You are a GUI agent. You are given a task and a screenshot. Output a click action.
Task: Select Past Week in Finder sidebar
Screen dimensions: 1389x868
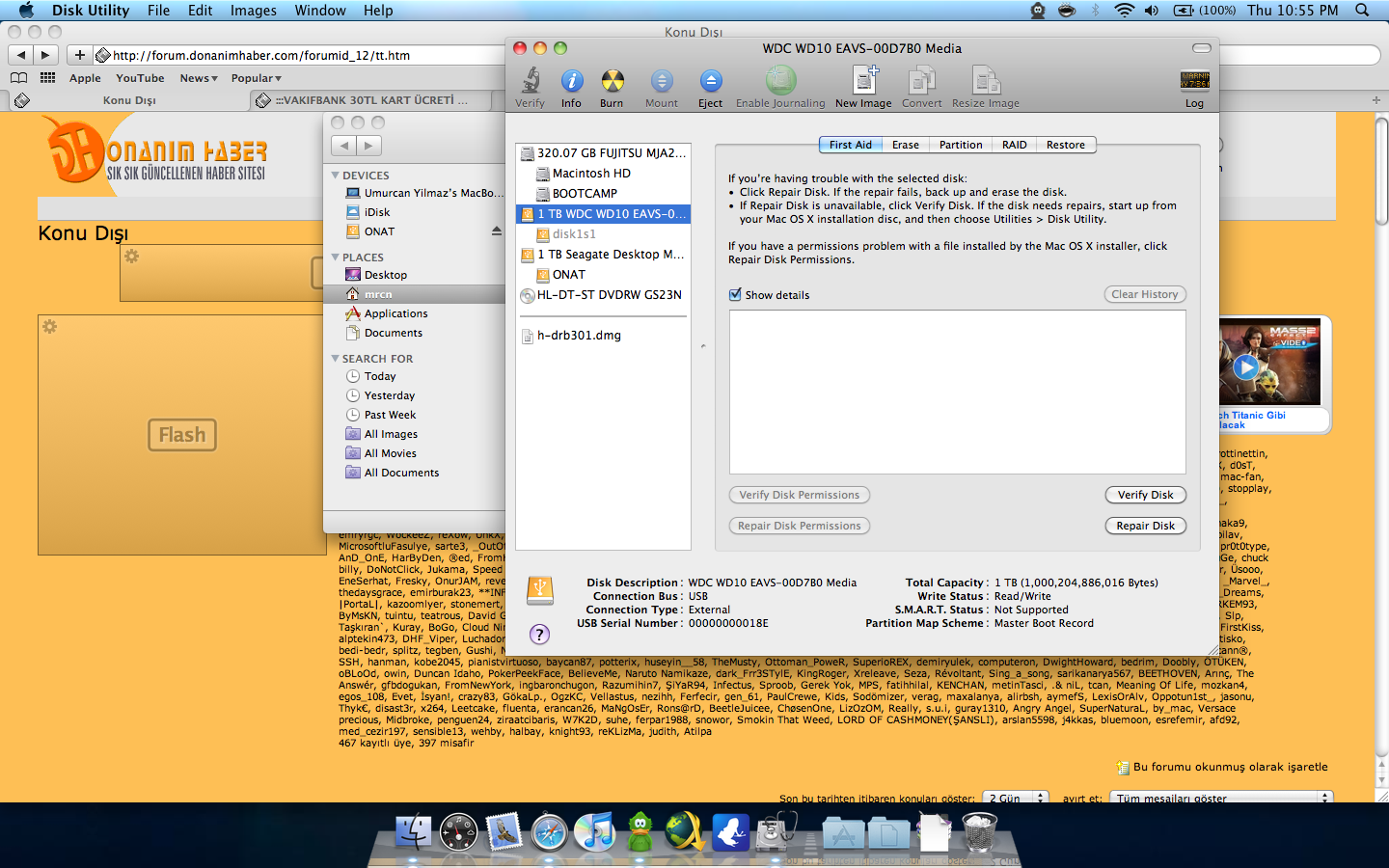(390, 415)
